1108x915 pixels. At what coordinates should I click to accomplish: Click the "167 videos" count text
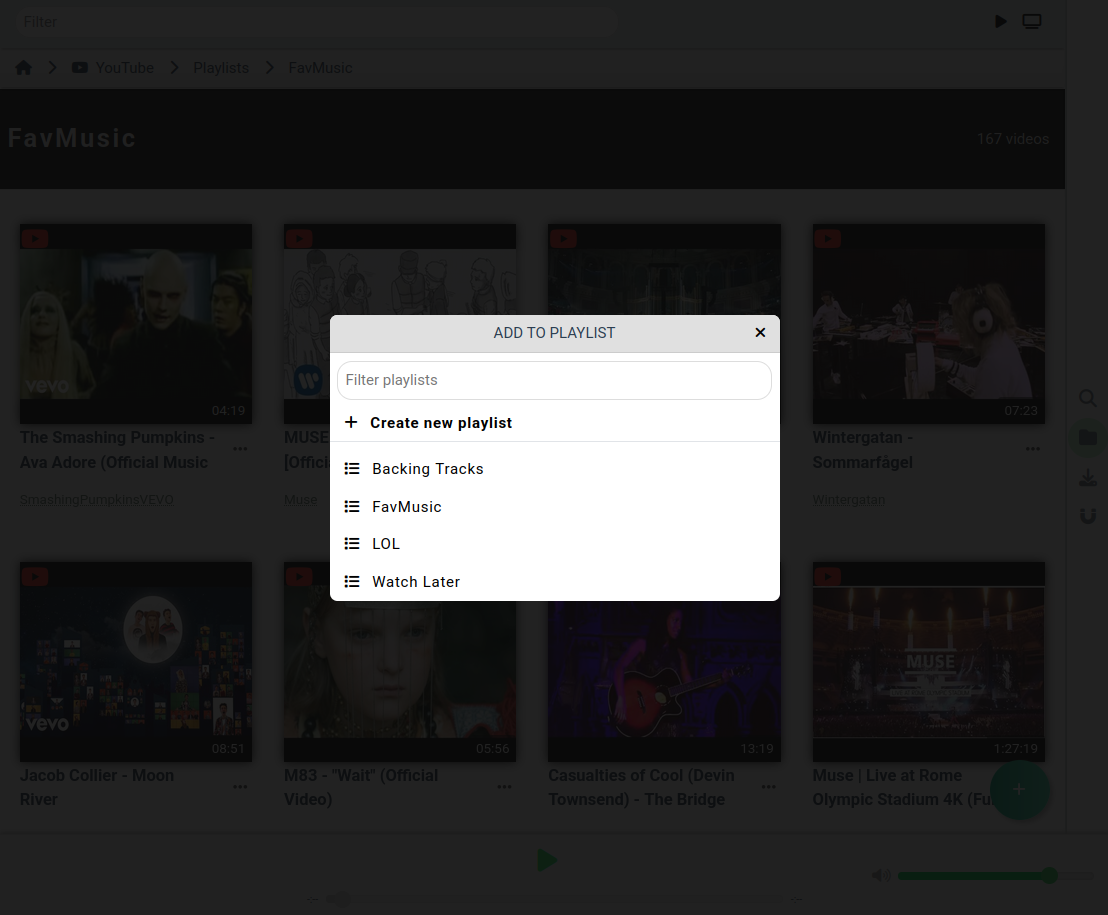tap(1013, 139)
